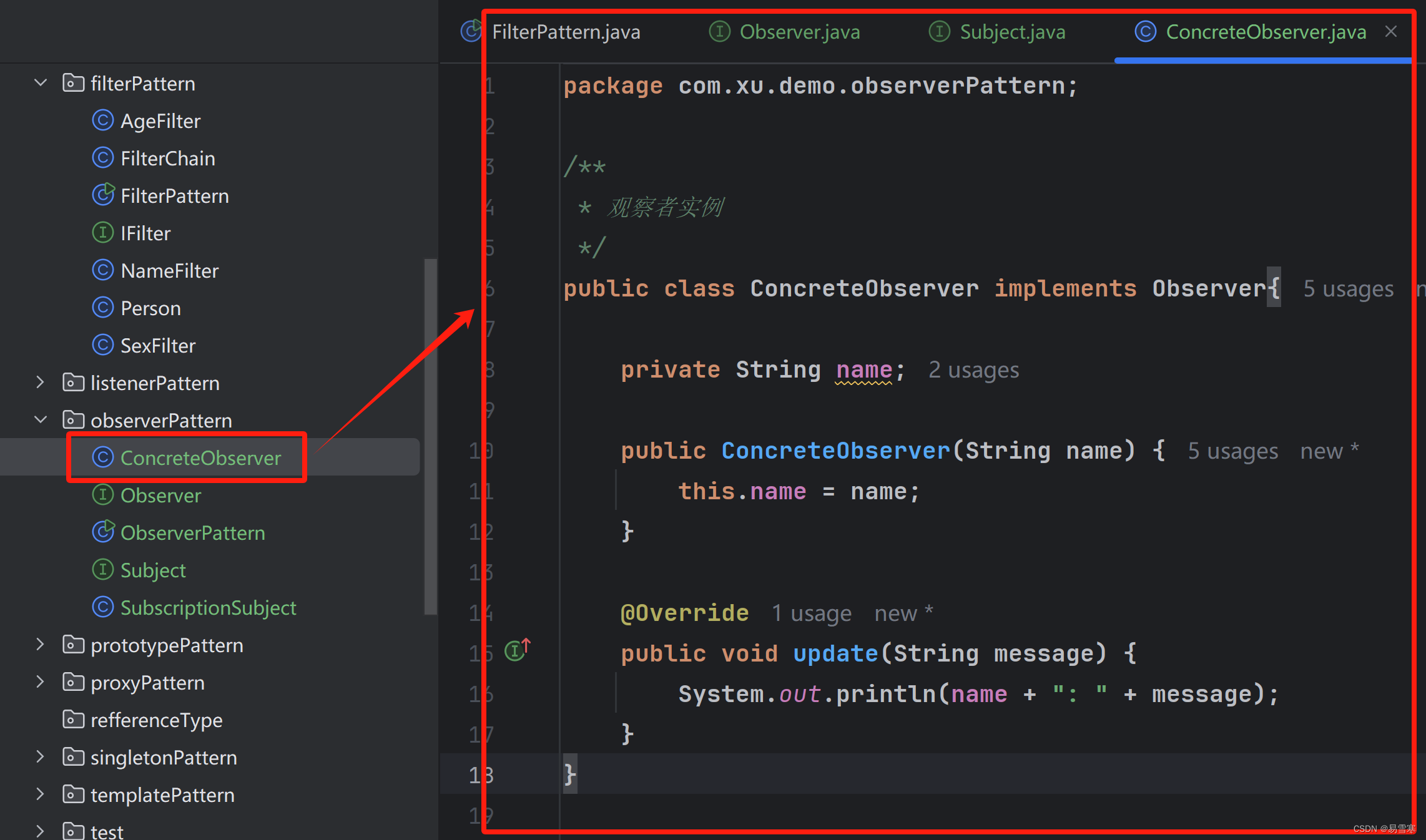Click the 'new *' author hint beside constructor

tap(1329, 450)
